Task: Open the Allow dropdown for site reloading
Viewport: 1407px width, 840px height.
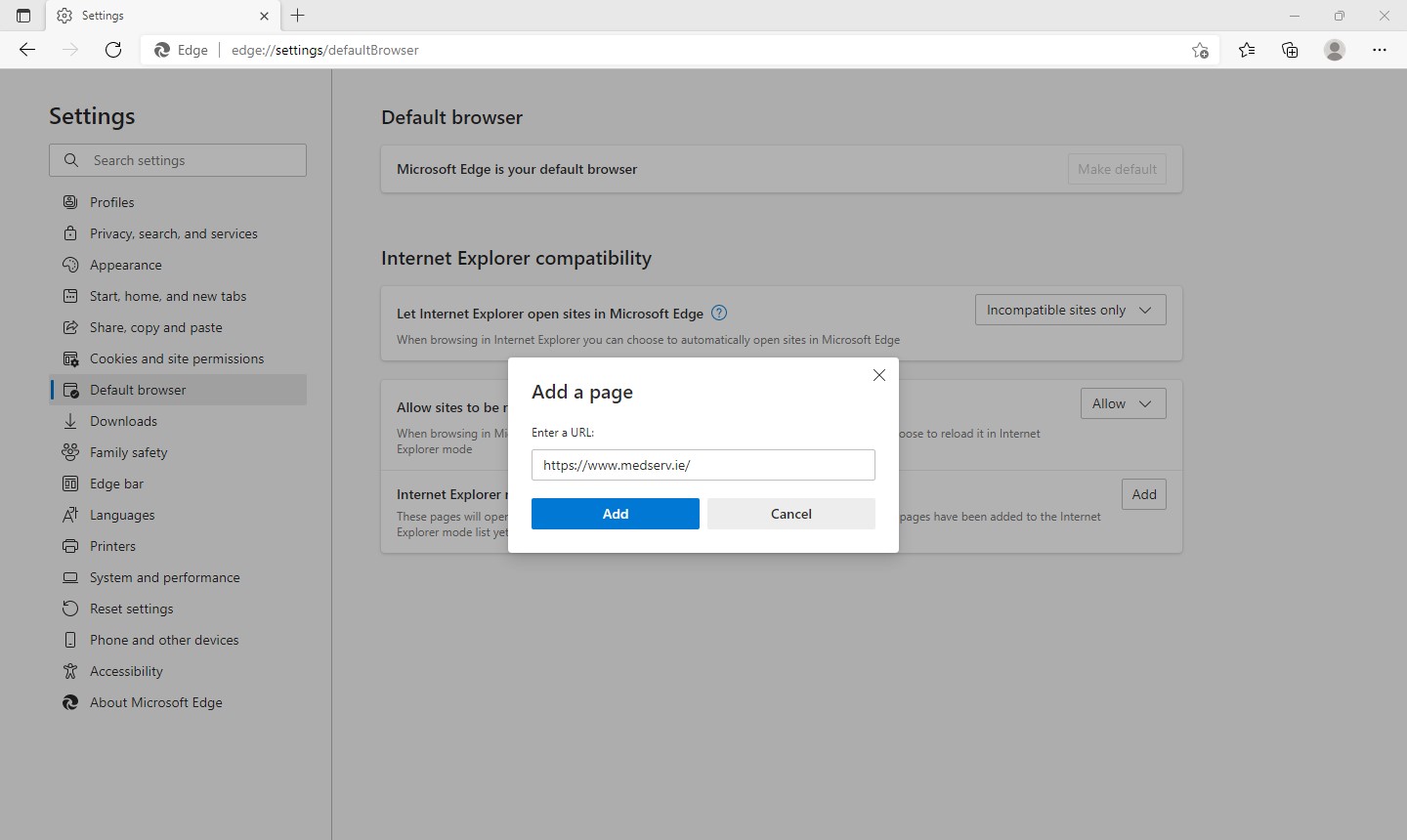Action: pos(1122,402)
